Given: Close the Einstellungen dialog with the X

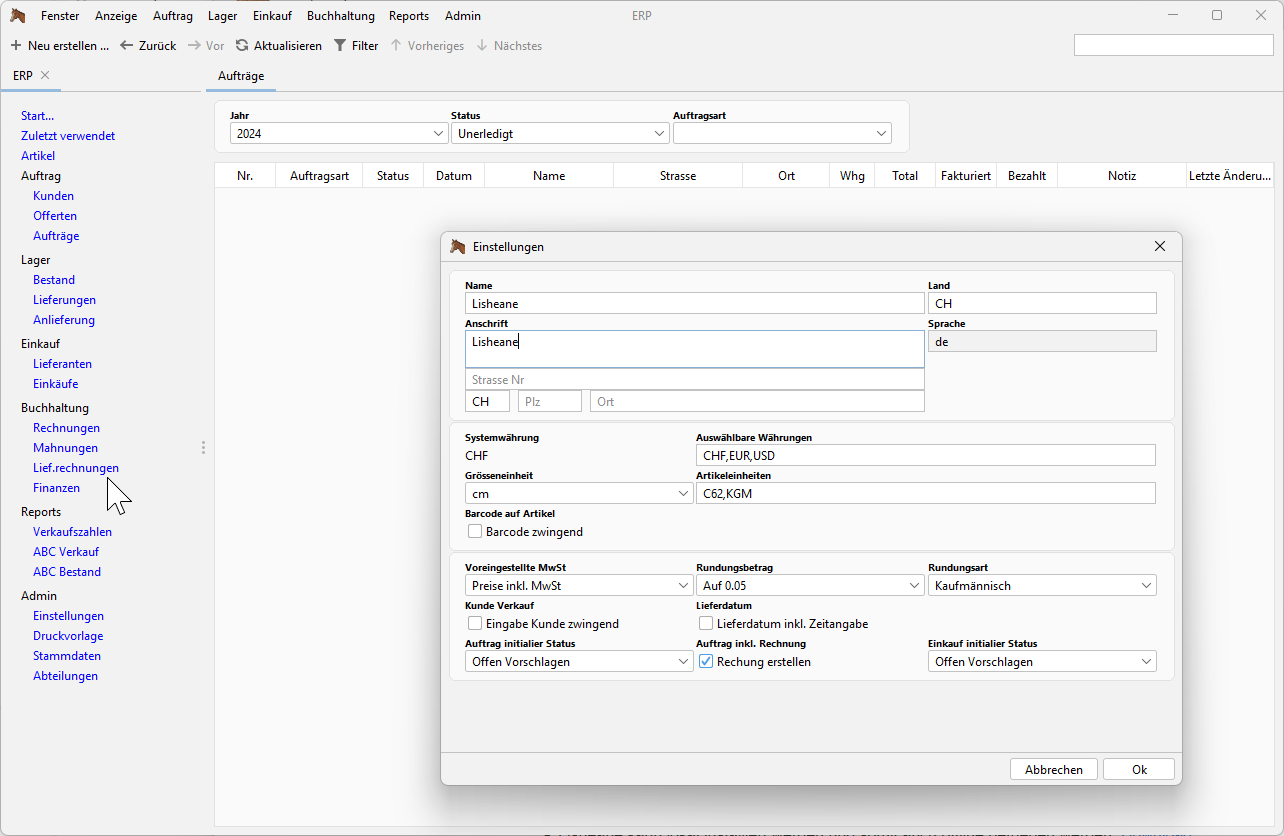Looking at the screenshot, I should coord(1160,246).
